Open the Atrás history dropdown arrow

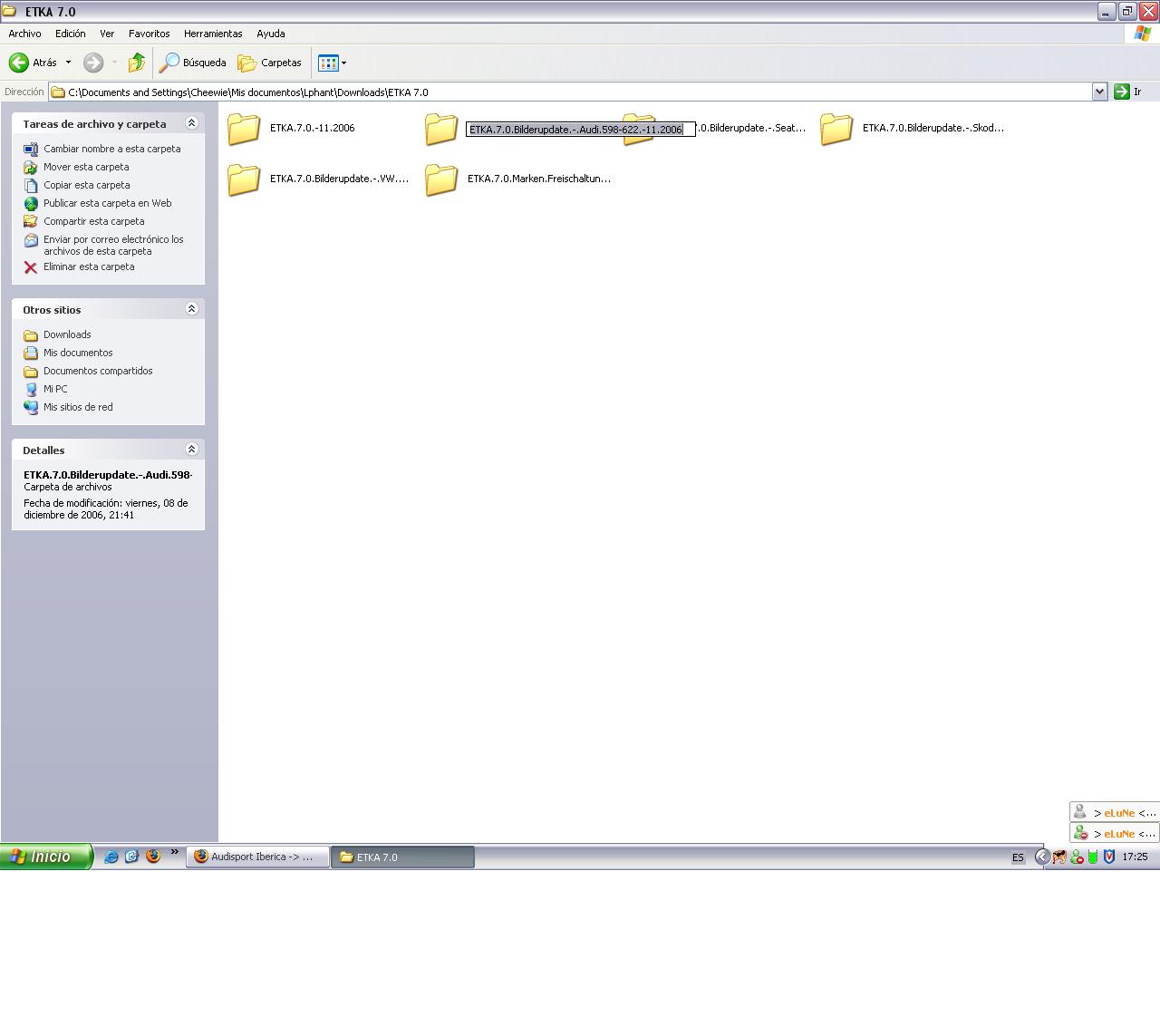[68, 63]
